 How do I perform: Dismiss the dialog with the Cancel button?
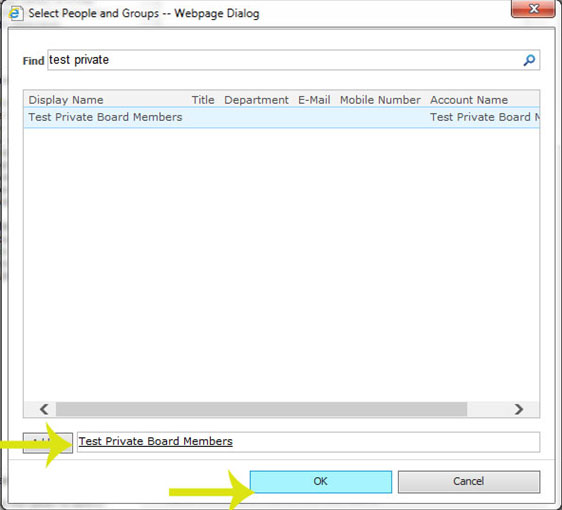(x=468, y=481)
